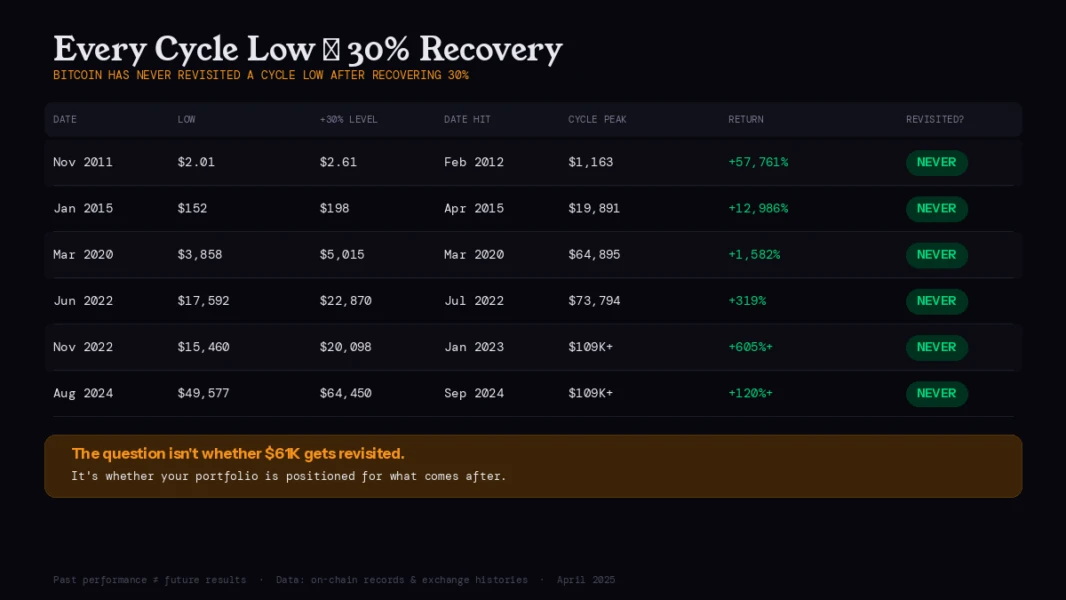
Task: Click the LOW column header
Action: click(x=187, y=120)
